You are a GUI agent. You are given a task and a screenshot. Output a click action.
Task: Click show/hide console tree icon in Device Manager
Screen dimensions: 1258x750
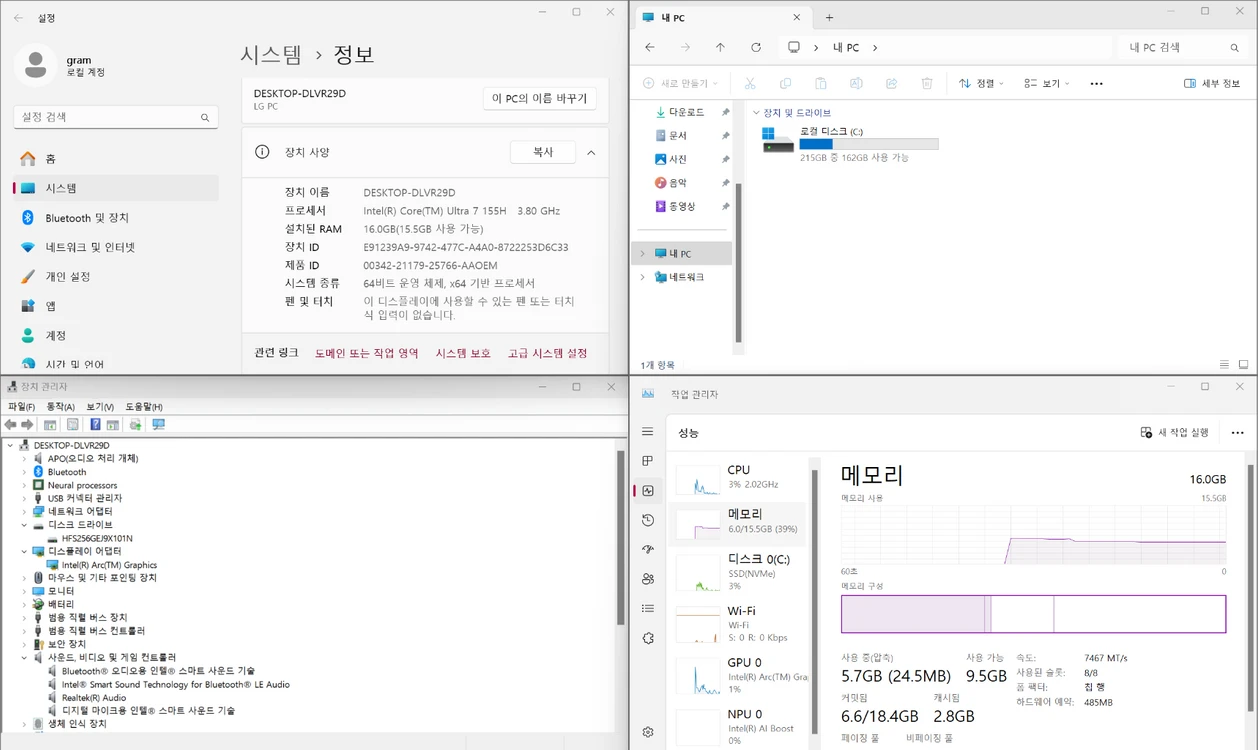tap(50, 425)
